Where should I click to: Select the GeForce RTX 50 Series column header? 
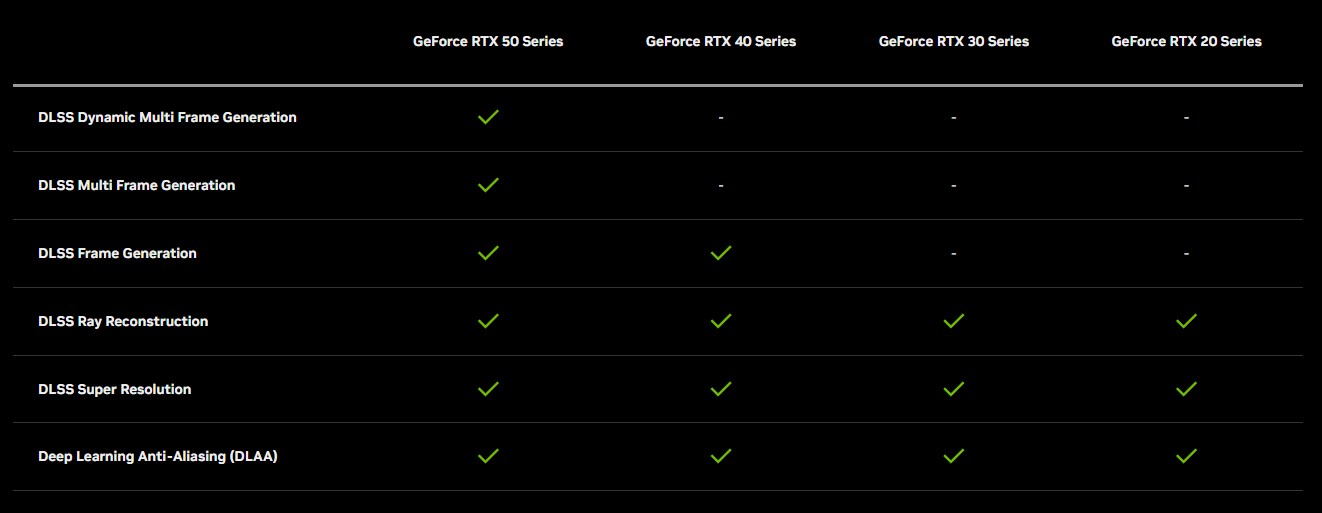click(x=488, y=41)
